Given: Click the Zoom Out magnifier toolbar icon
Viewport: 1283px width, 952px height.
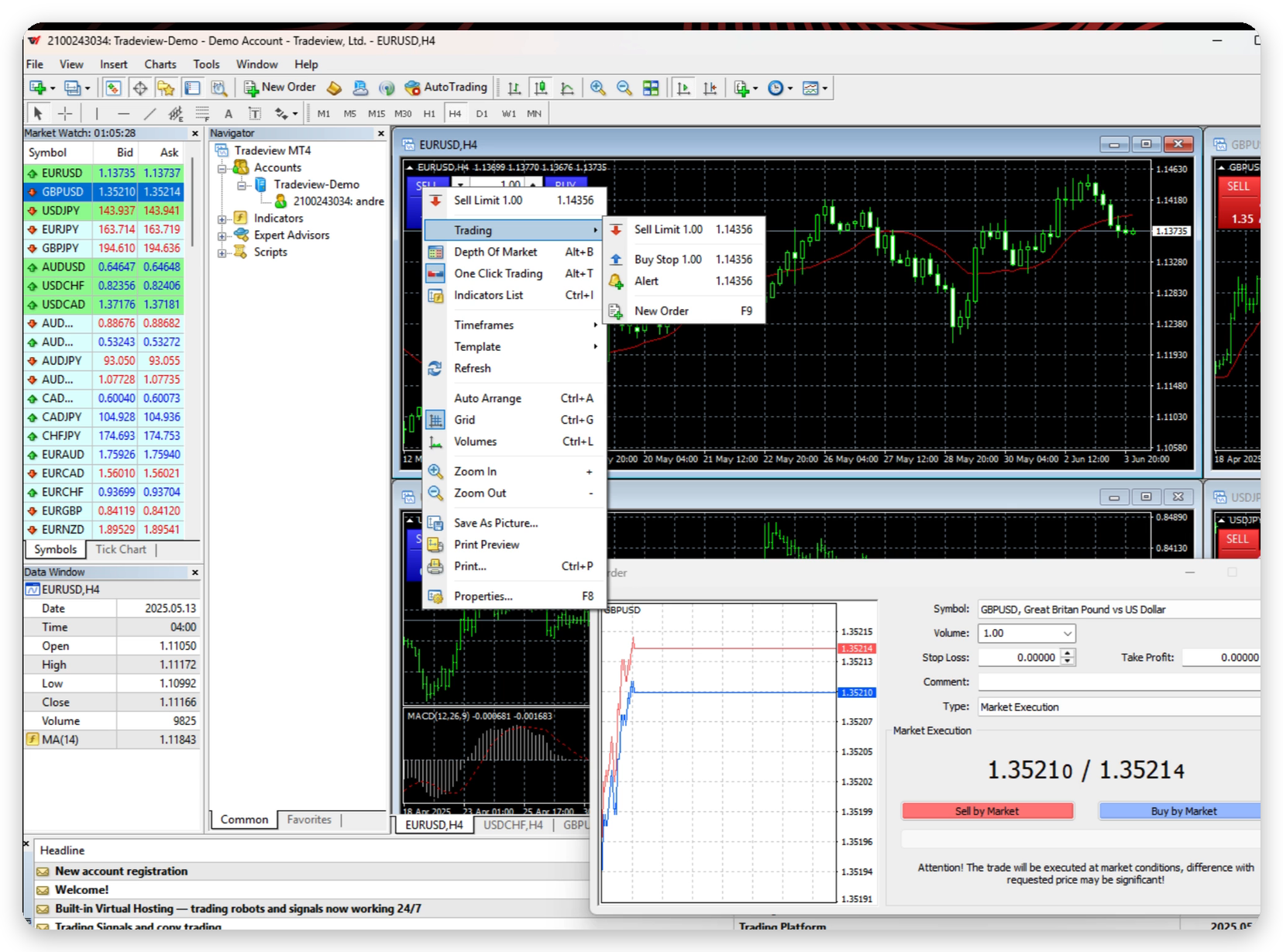Looking at the screenshot, I should (624, 88).
